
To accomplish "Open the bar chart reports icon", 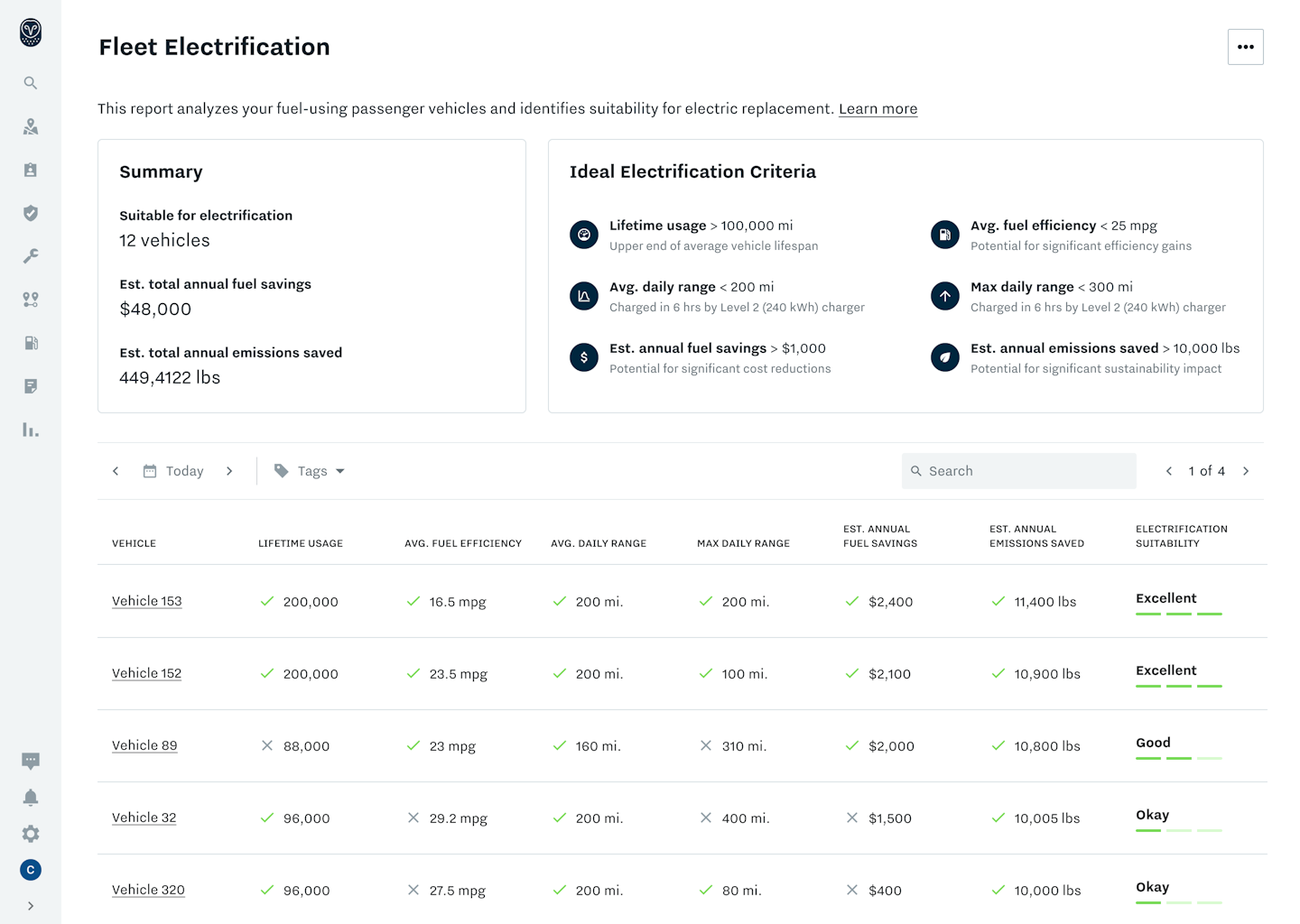I will coord(31,430).
